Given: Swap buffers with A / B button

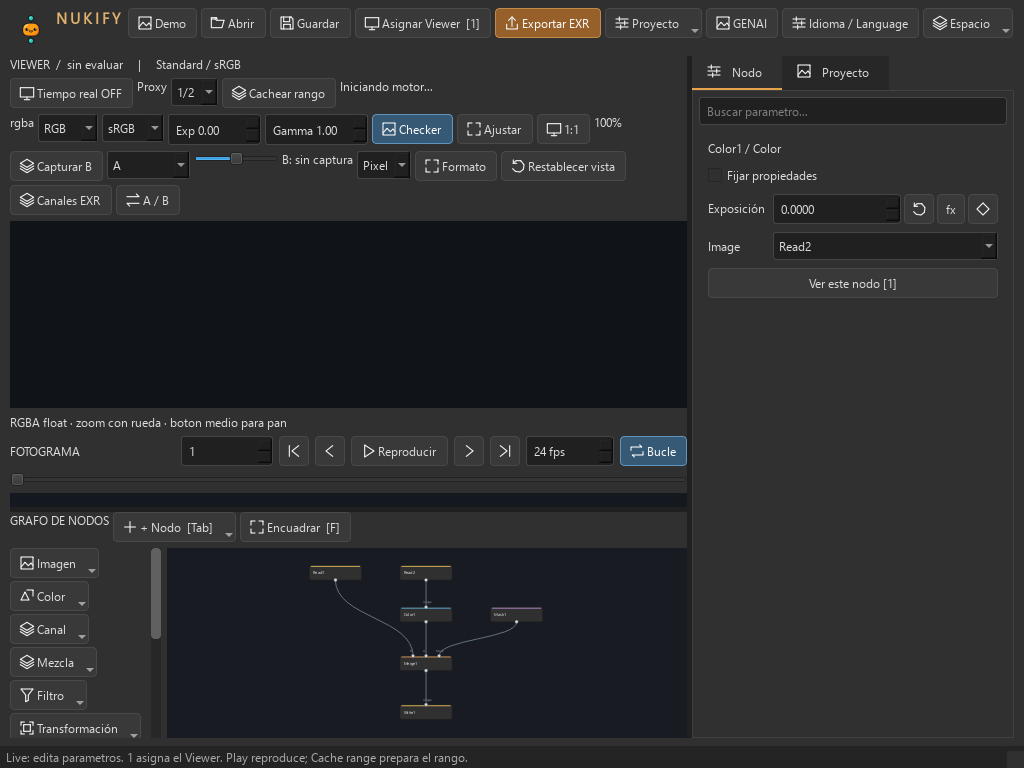Looking at the screenshot, I should click(148, 200).
